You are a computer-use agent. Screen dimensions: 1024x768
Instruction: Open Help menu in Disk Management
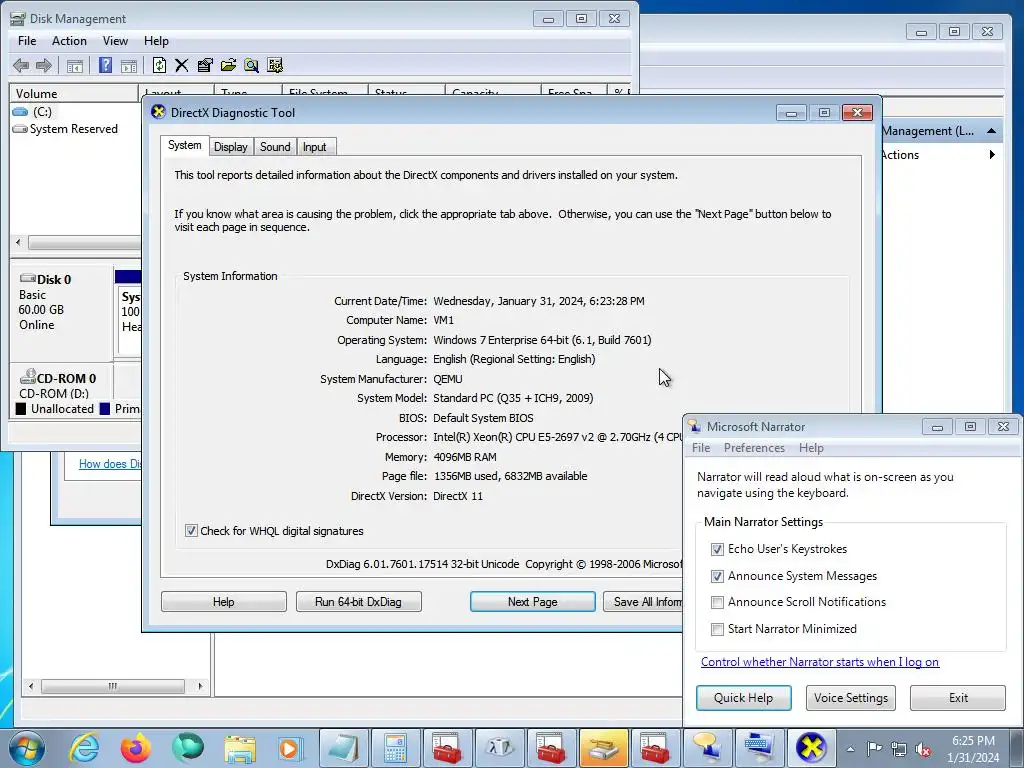[x=156, y=40]
